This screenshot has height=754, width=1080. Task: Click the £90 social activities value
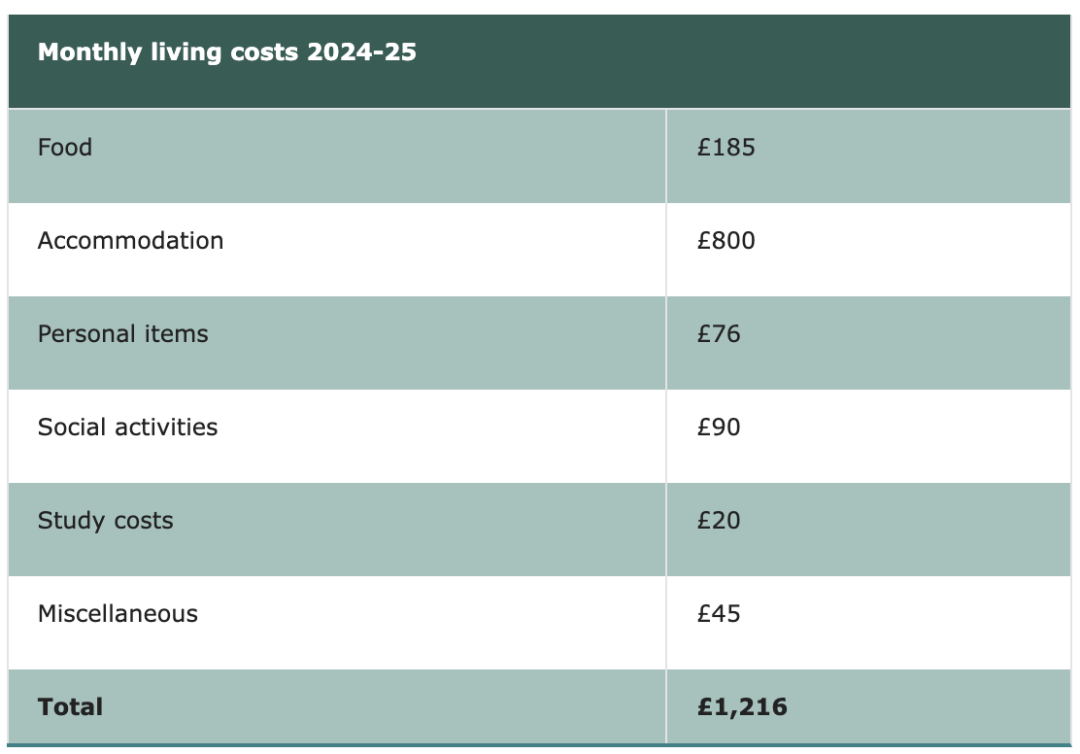pyautogui.click(x=718, y=427)
